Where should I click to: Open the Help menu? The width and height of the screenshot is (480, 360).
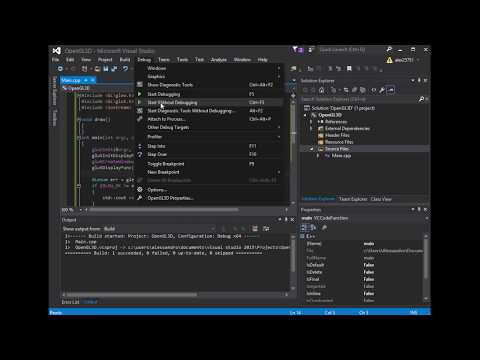tap(263, 60)
